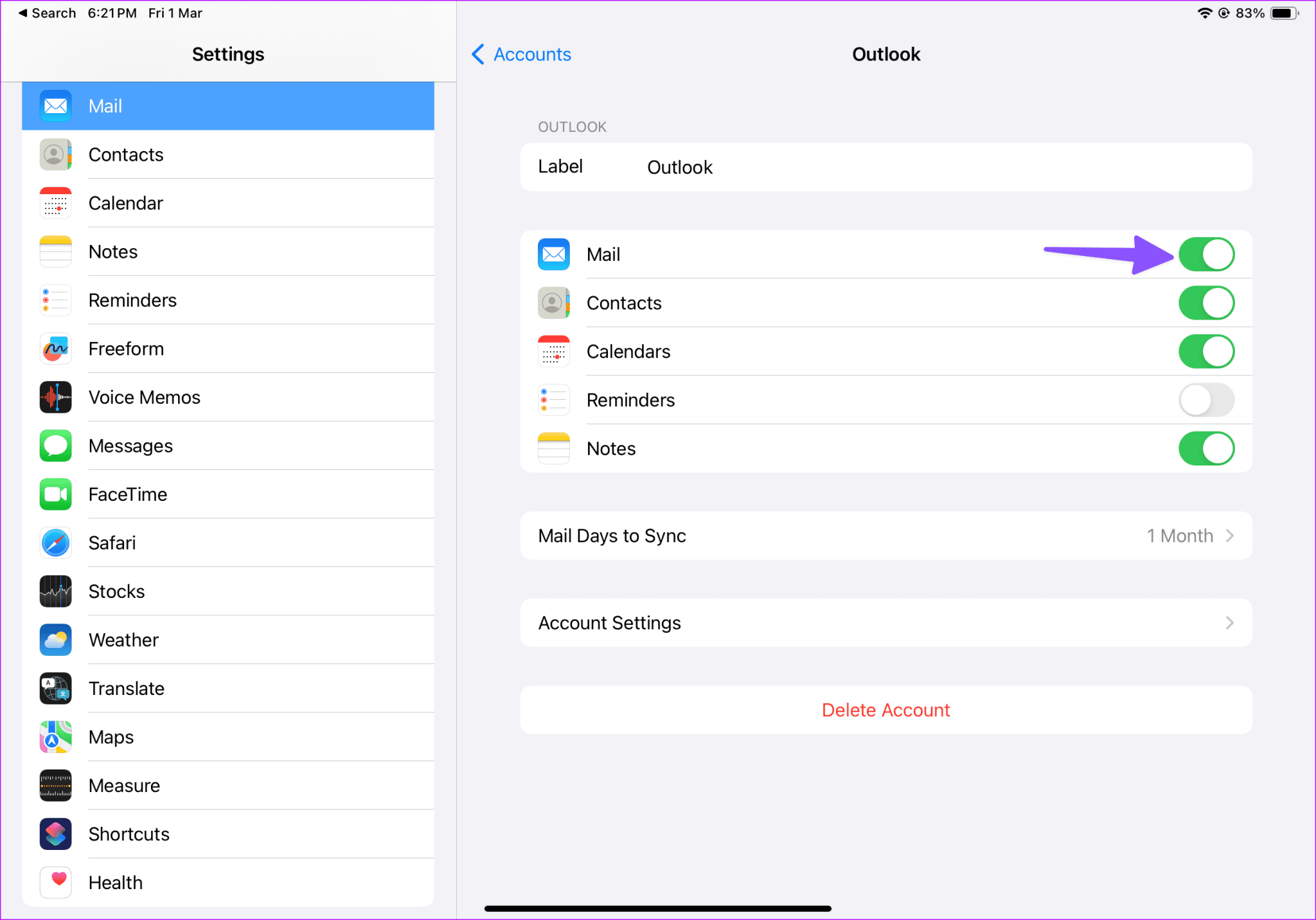This screenshot has width=1316, height=920.
Task: Enable the Reminders sync toggle
Action: click(1206, 399)
